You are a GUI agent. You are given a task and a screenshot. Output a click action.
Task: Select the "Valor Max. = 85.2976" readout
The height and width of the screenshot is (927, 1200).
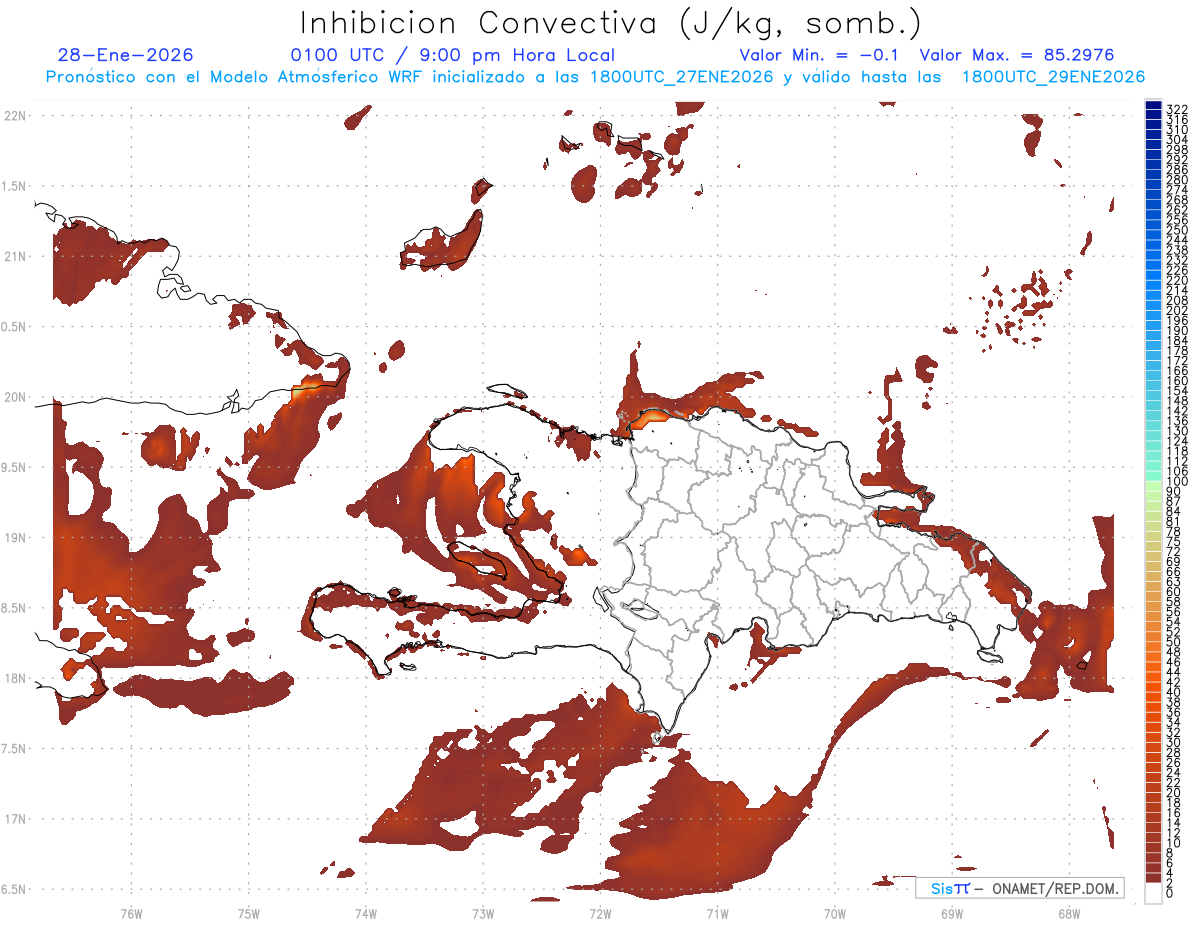[1017, 55]
